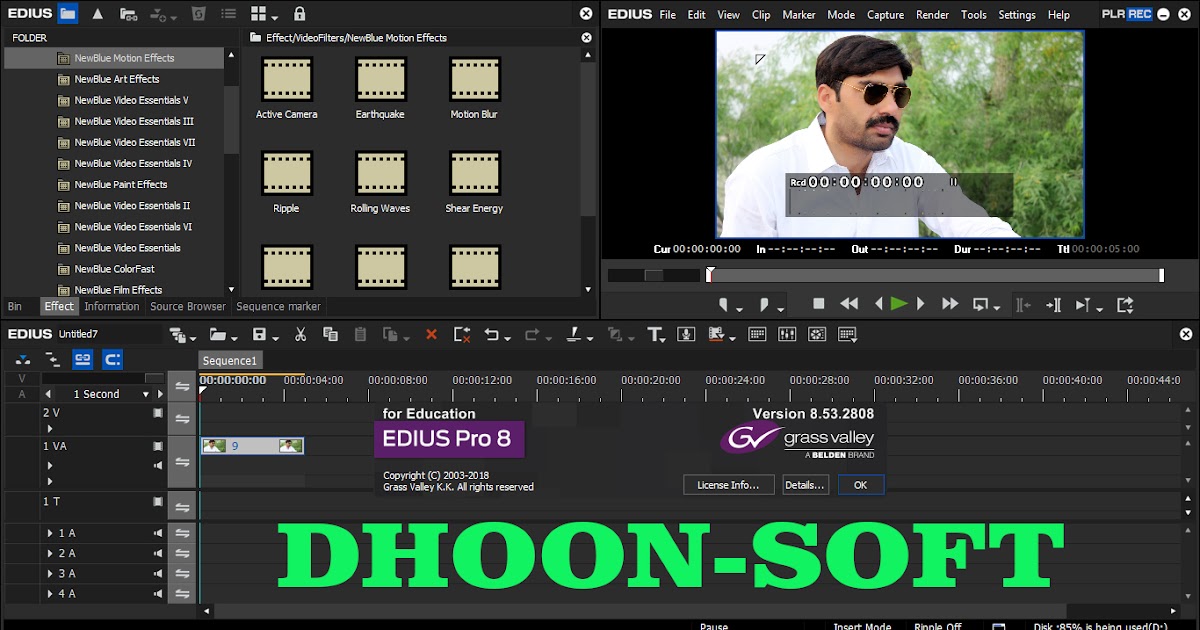Toggle the Bin window display icon
This screenshot has height=630, width=1200.
click(x=757, y=334)
